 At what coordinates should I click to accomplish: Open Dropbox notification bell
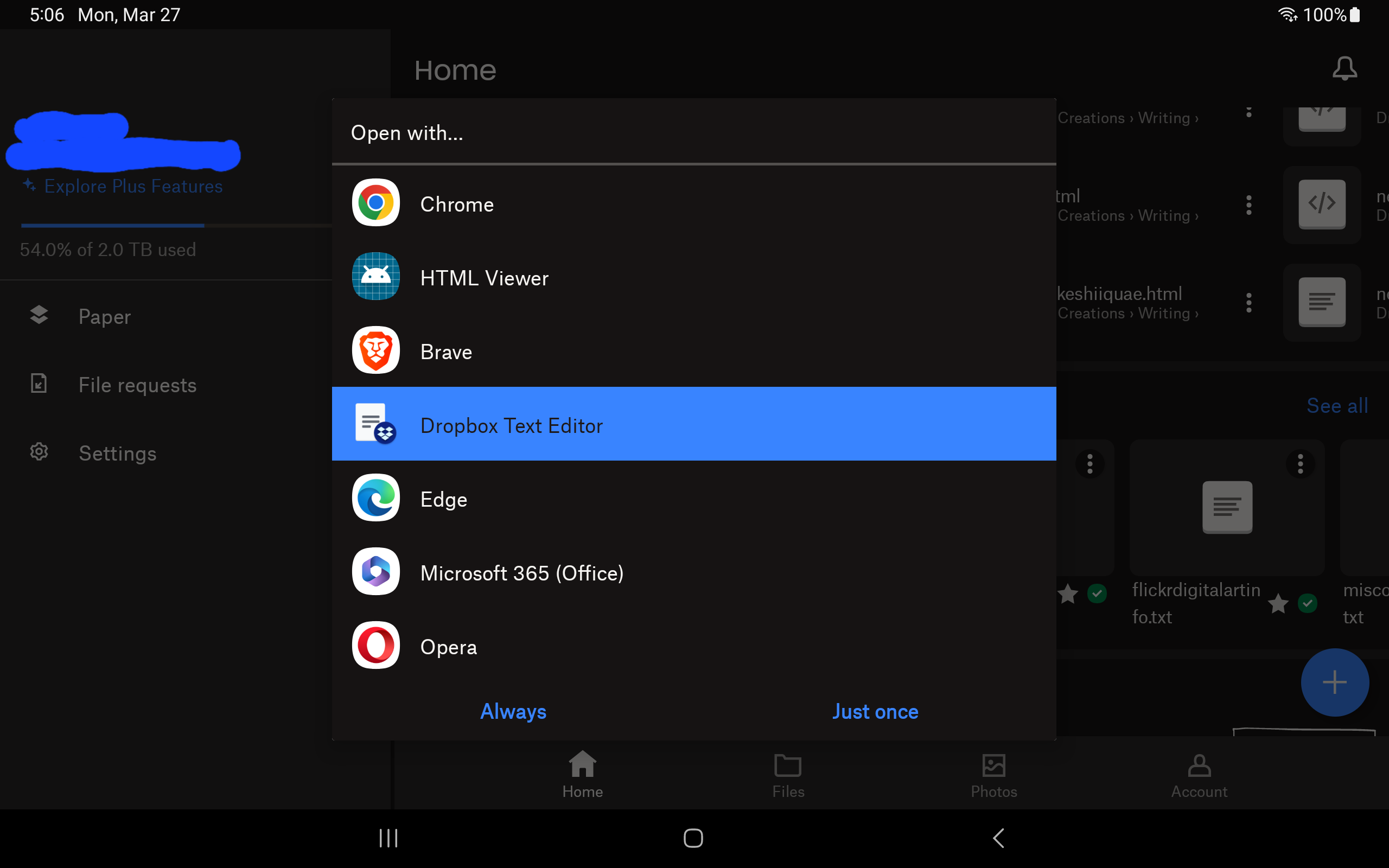tap(1346, 69)
